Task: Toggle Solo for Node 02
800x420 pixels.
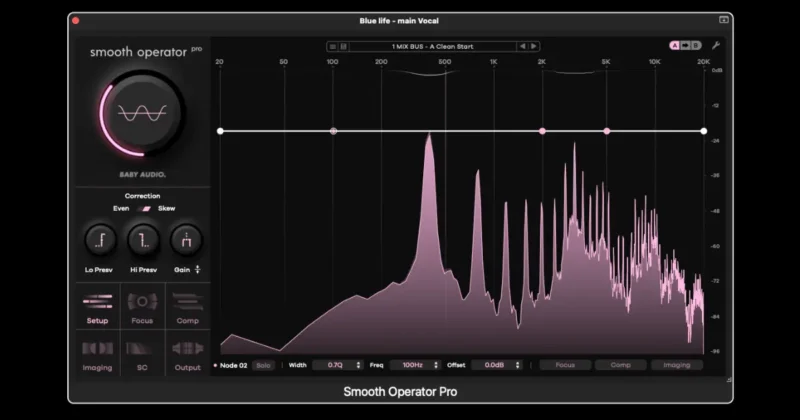Action: click(263, 365)
